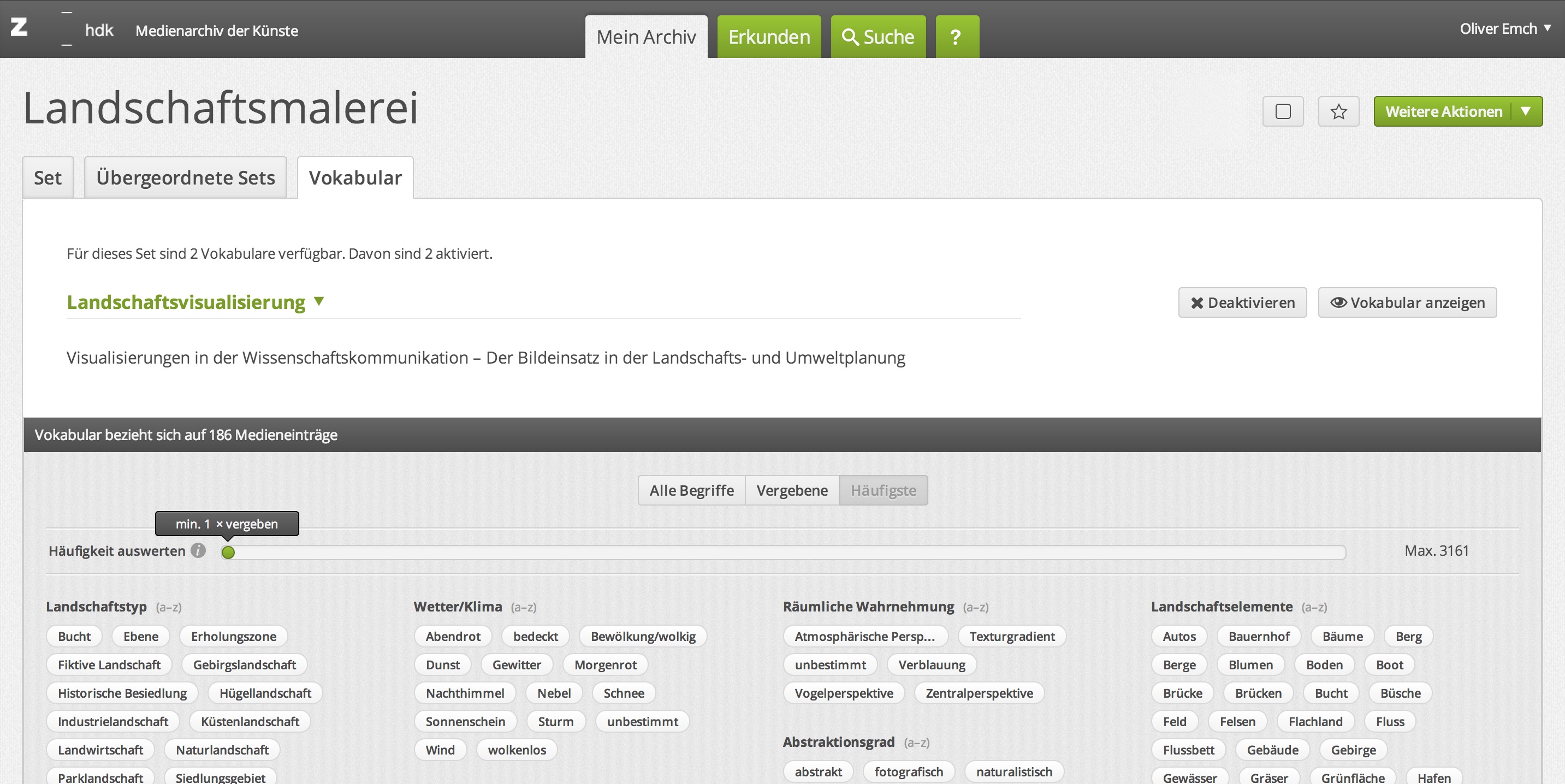Select the Häufigste filter option
The height and width of the screenshot is (784, 1565).
tap(883, 490)
